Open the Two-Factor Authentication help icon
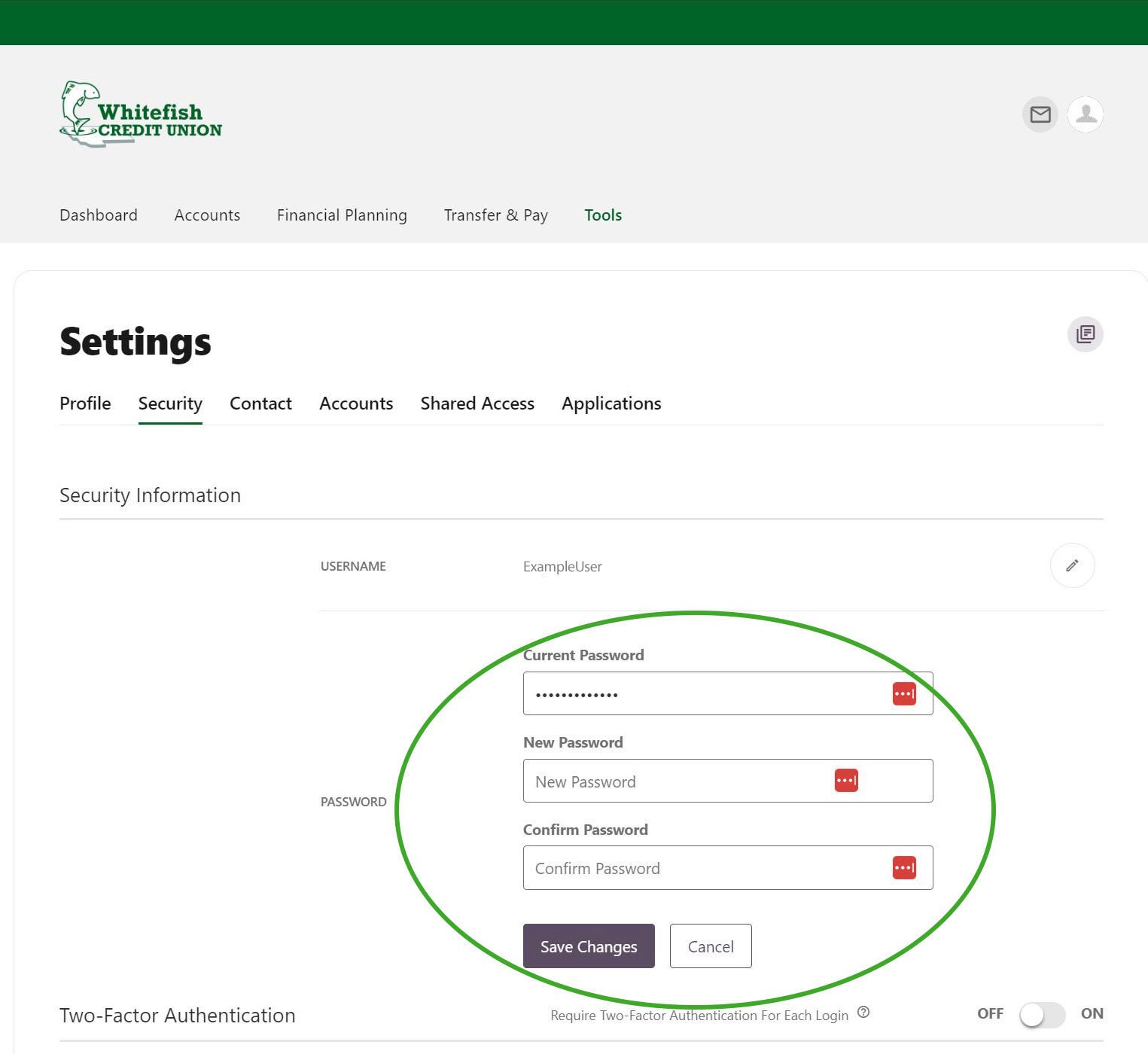Screen dimensions: 1148x1054 (864, 1012)
